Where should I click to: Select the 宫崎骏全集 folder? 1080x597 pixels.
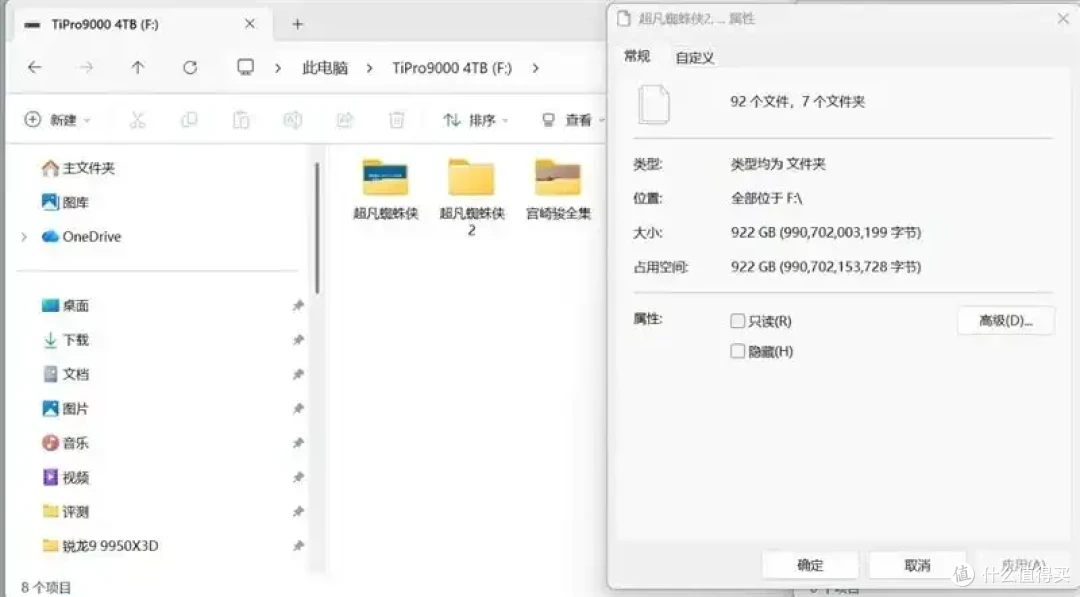pyautogui.click(x=558, y=189)
